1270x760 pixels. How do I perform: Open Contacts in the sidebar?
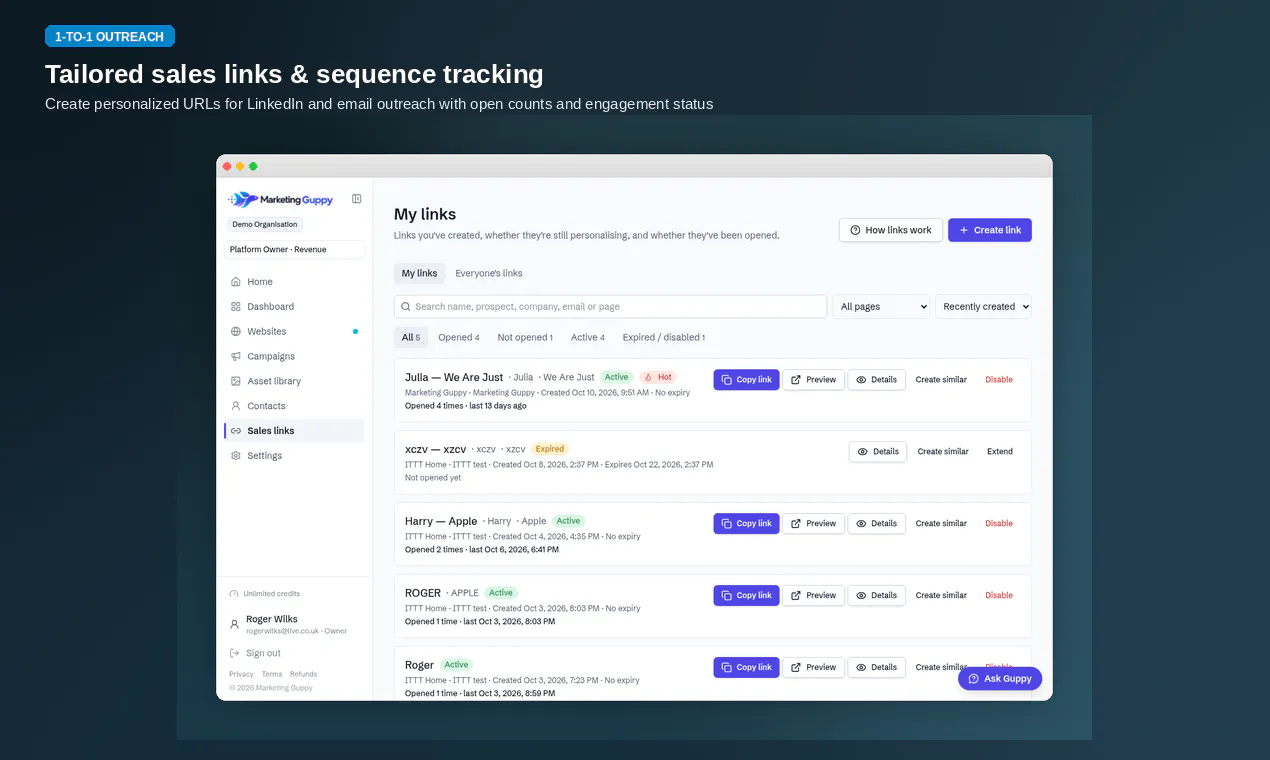[294, 406]
